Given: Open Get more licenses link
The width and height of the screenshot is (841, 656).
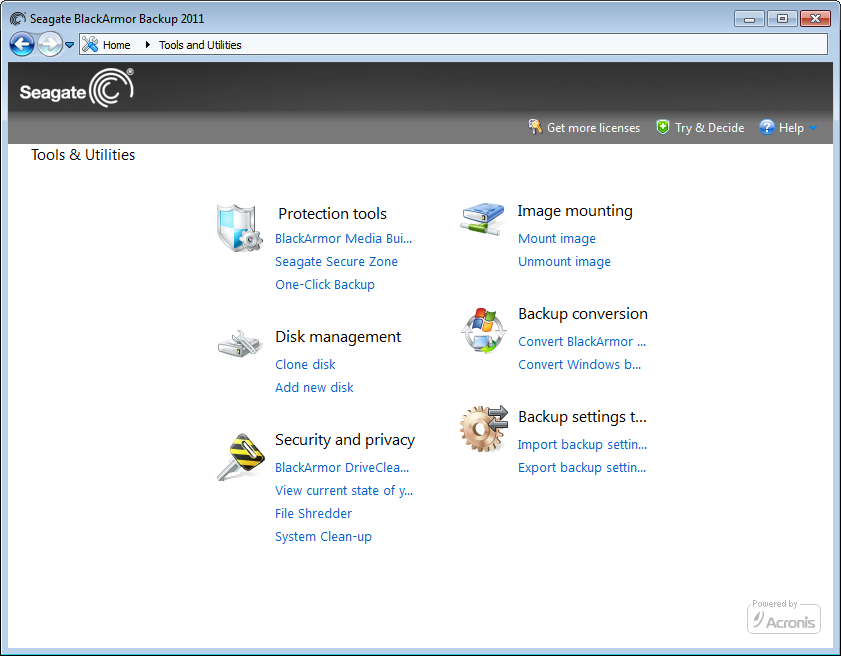Looking at the screenshot, I should (x=593, y=128).
